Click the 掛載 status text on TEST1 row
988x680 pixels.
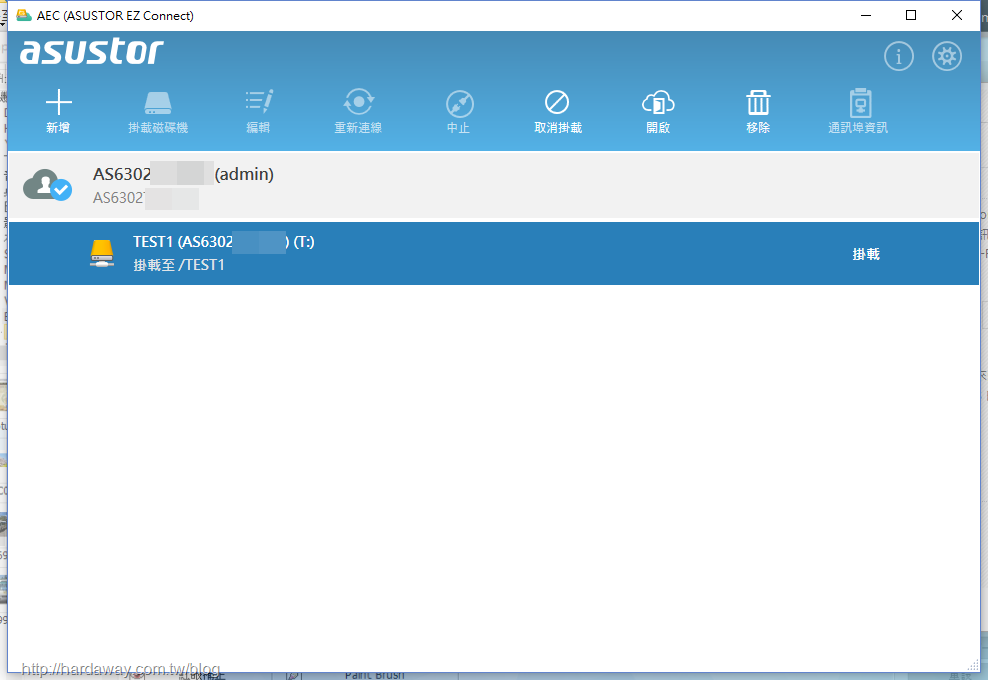pyautogui.click(x=866, y=254)
